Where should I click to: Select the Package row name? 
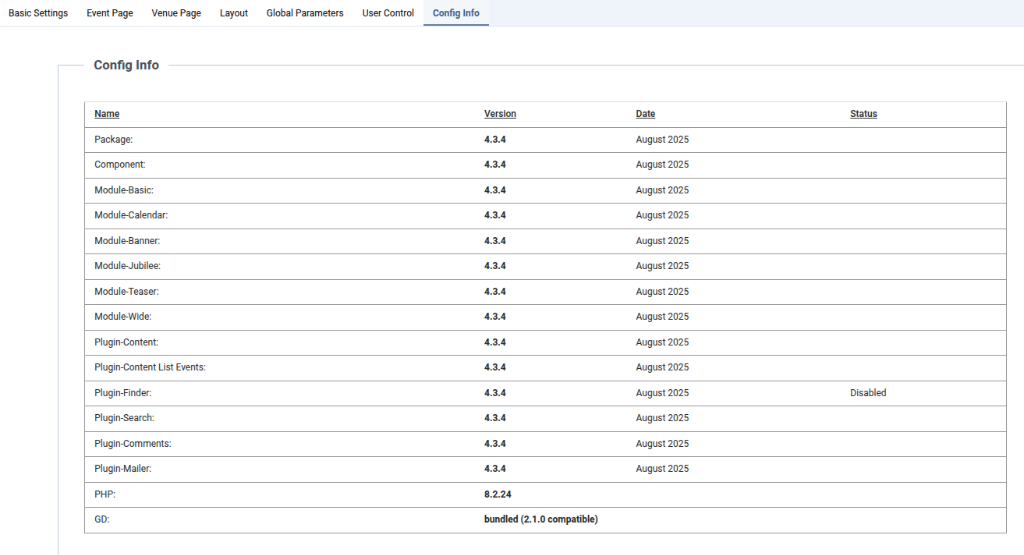[x=113, y=140]
